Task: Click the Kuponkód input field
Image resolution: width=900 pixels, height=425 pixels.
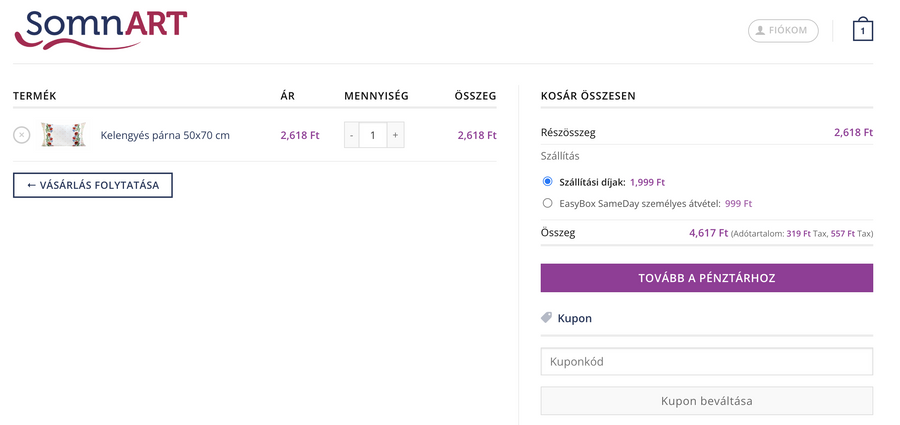Action: click(x=706, y=361)
